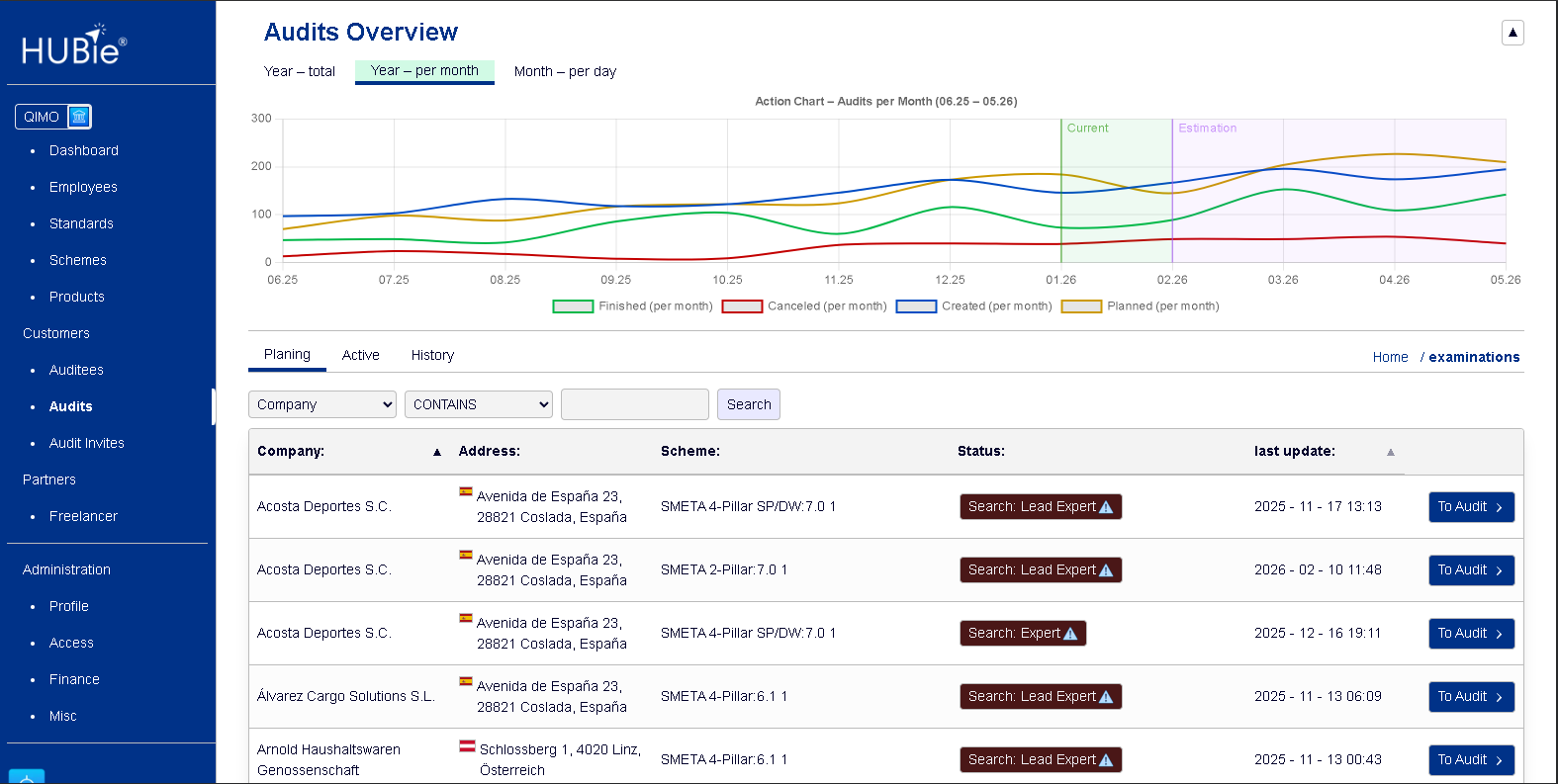Screen dimensions: 1558x784
Task: Open the CONTAINS operator dropdown
Action: pos(478,404)
